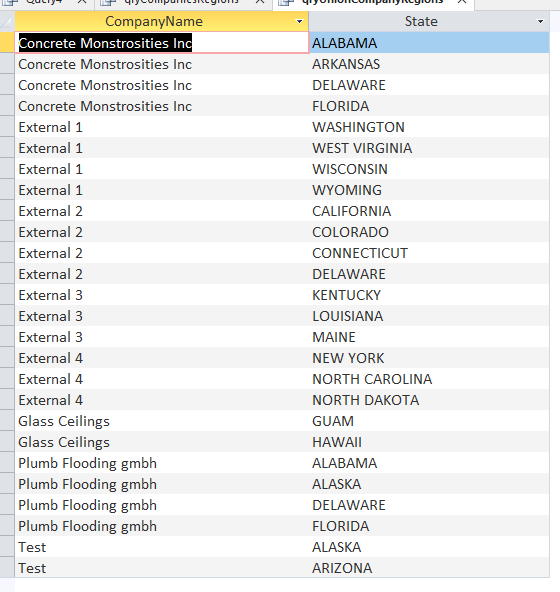Select the row selector for the LOUISIANA record

click(7, 316)
